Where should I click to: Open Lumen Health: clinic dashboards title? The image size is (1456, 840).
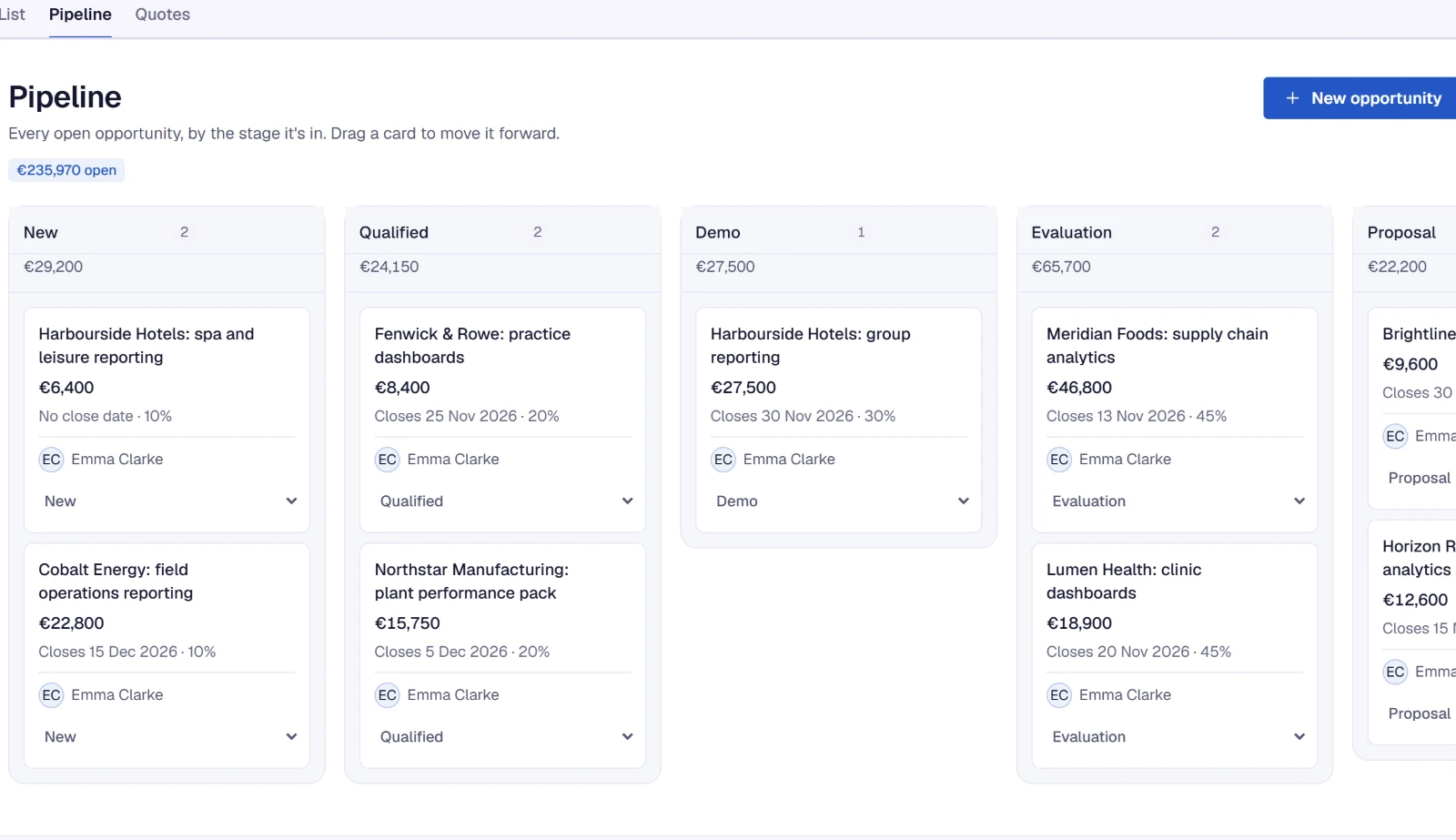[1124, 582]
